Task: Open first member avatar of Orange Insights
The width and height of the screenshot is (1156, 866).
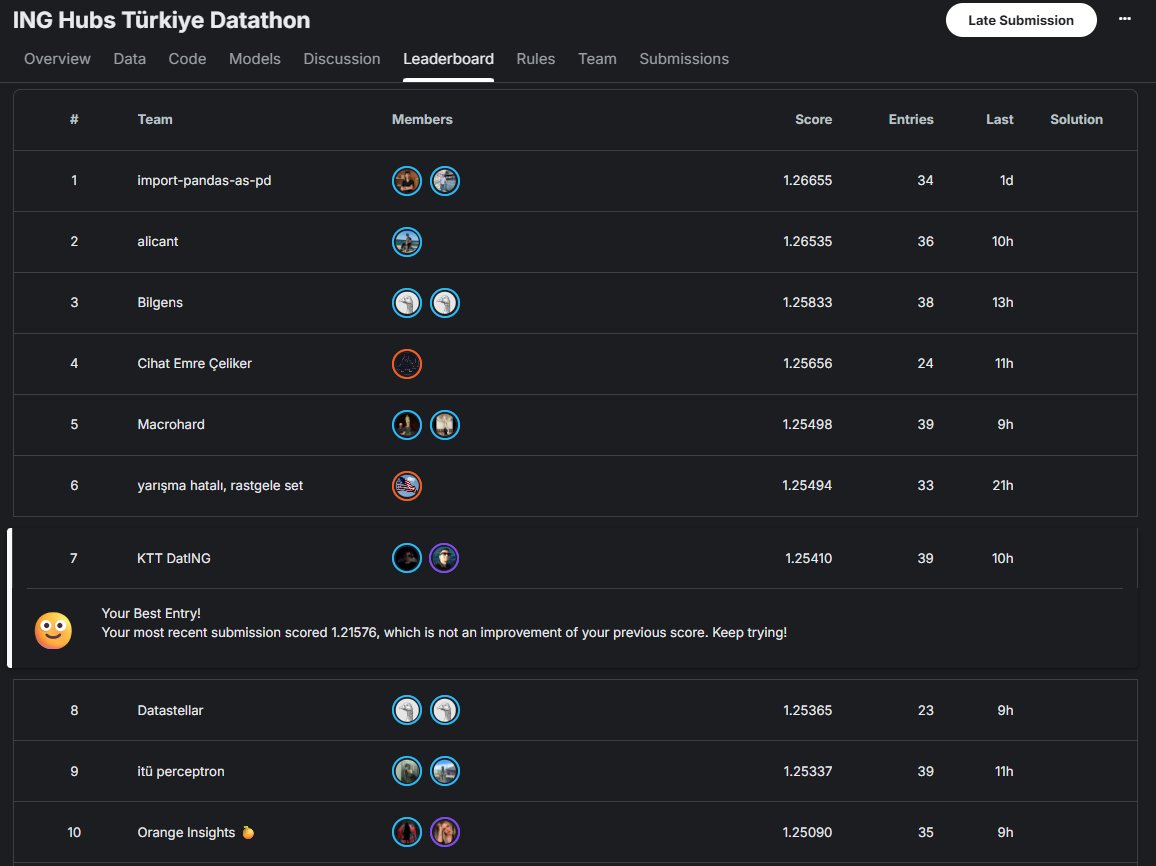Action: pos(407,832)
